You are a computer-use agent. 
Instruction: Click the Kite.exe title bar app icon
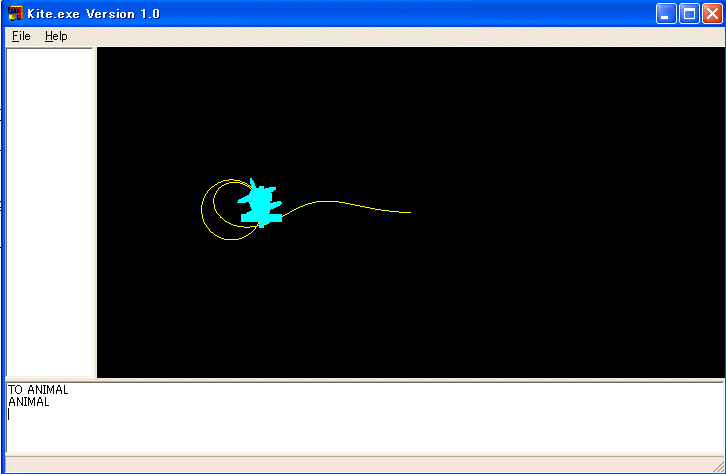[15, 13]
